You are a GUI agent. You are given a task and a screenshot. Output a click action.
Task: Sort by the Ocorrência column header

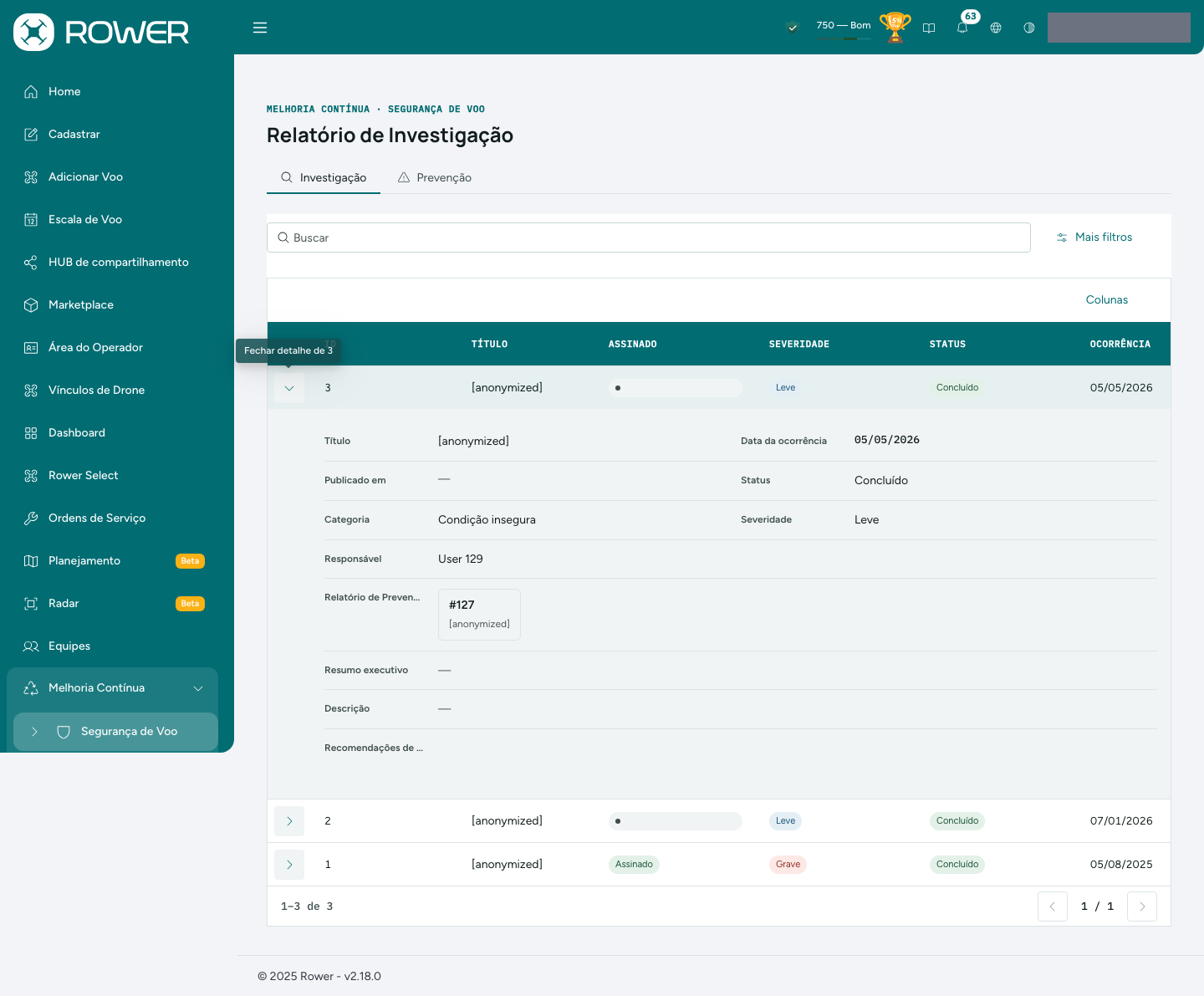[x=1120, y=345]
